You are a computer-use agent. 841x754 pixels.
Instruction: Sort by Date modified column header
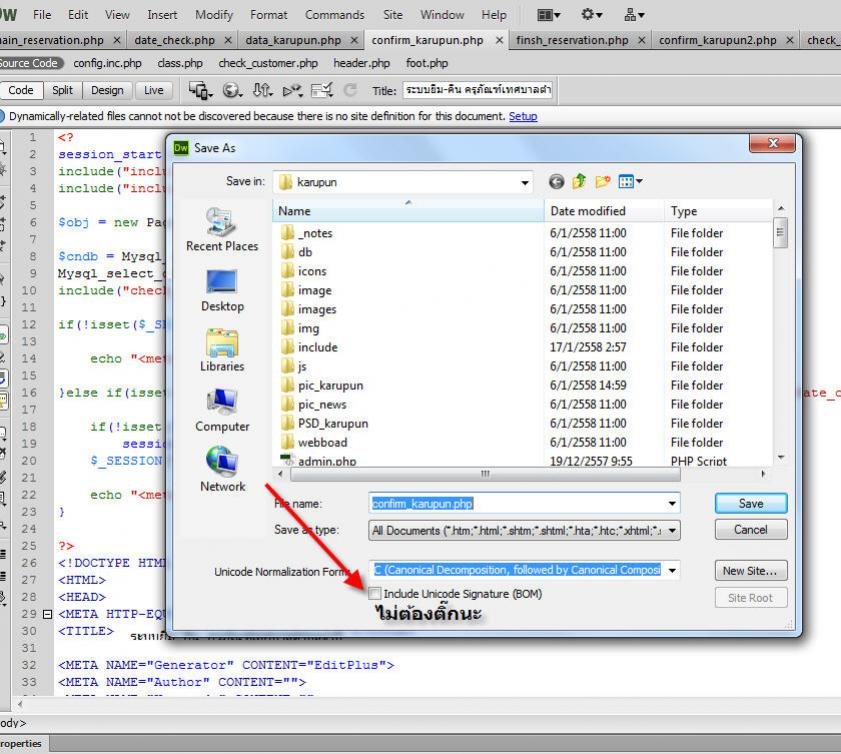tap(604, 211)
